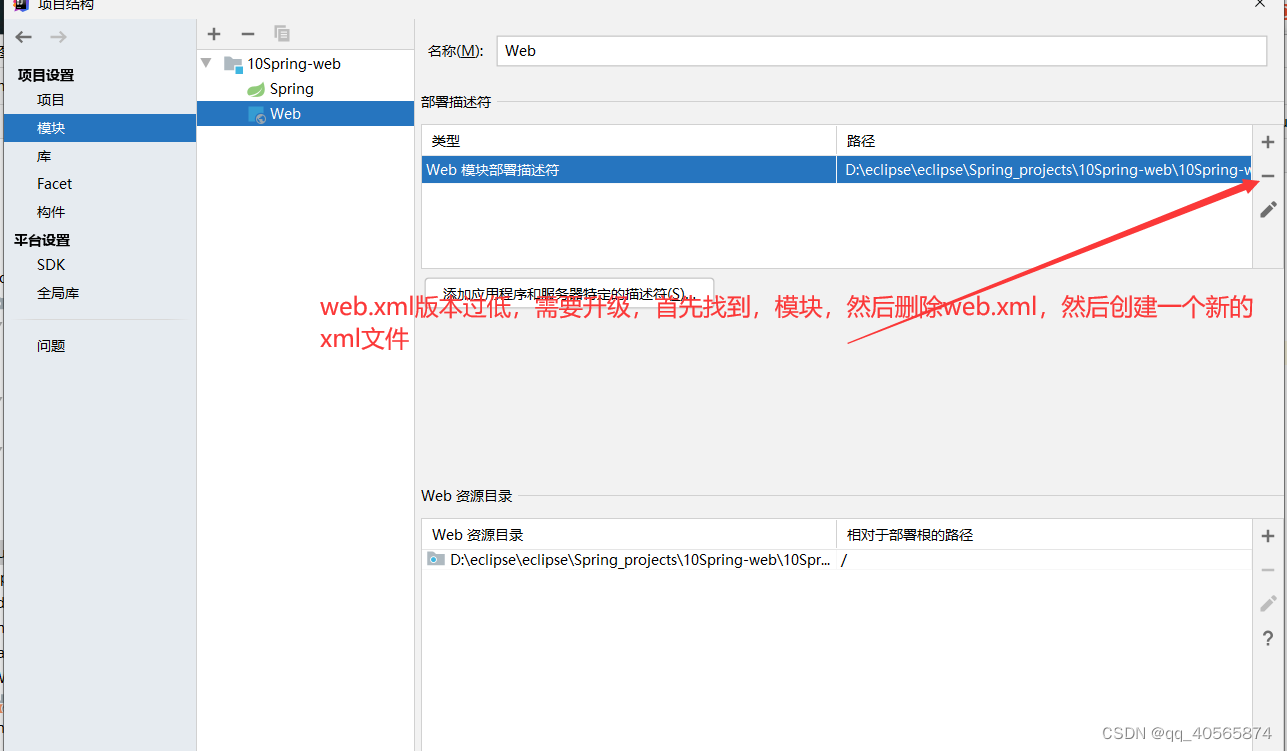Close the 项目结构 dialog
Viewport: 1287px width, 751px height.
(1261, 4)
